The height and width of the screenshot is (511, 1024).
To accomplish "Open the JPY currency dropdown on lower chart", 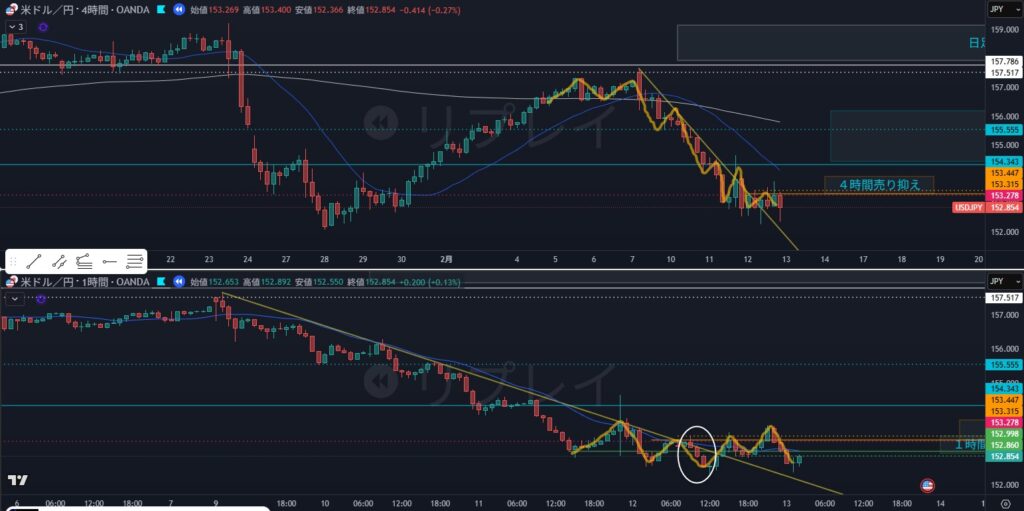I will click(996, 282).
